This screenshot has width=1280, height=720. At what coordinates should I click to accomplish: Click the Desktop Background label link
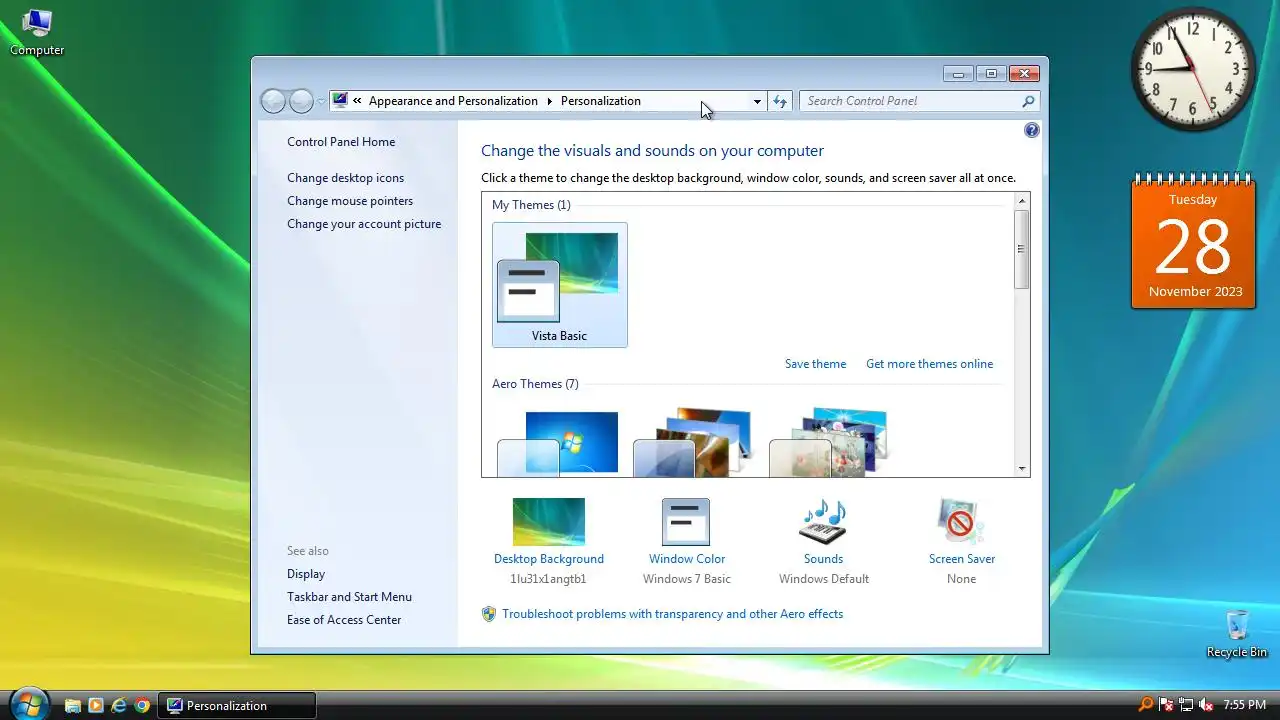pos(549,559)
